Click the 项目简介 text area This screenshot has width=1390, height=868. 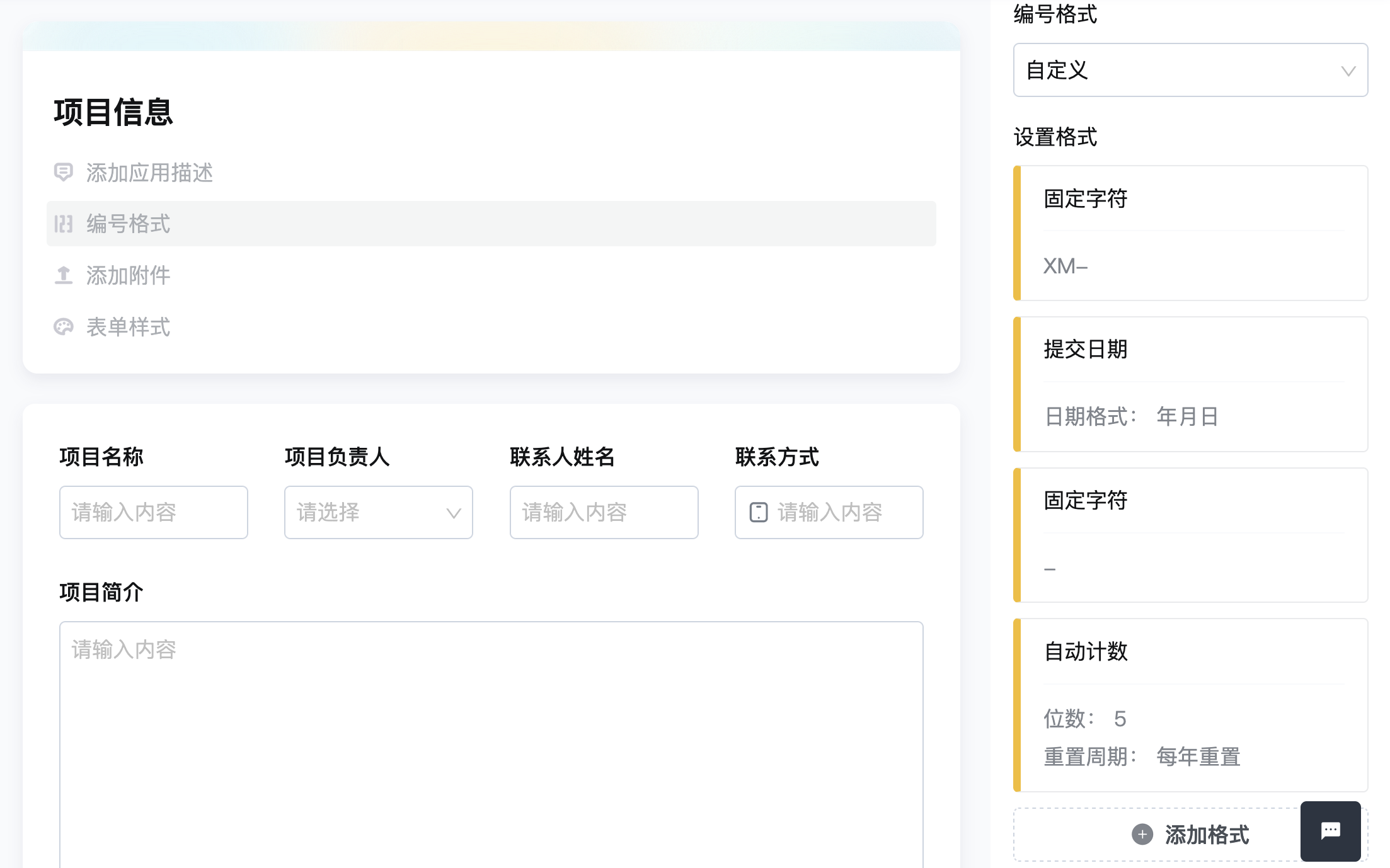point(491,745)
